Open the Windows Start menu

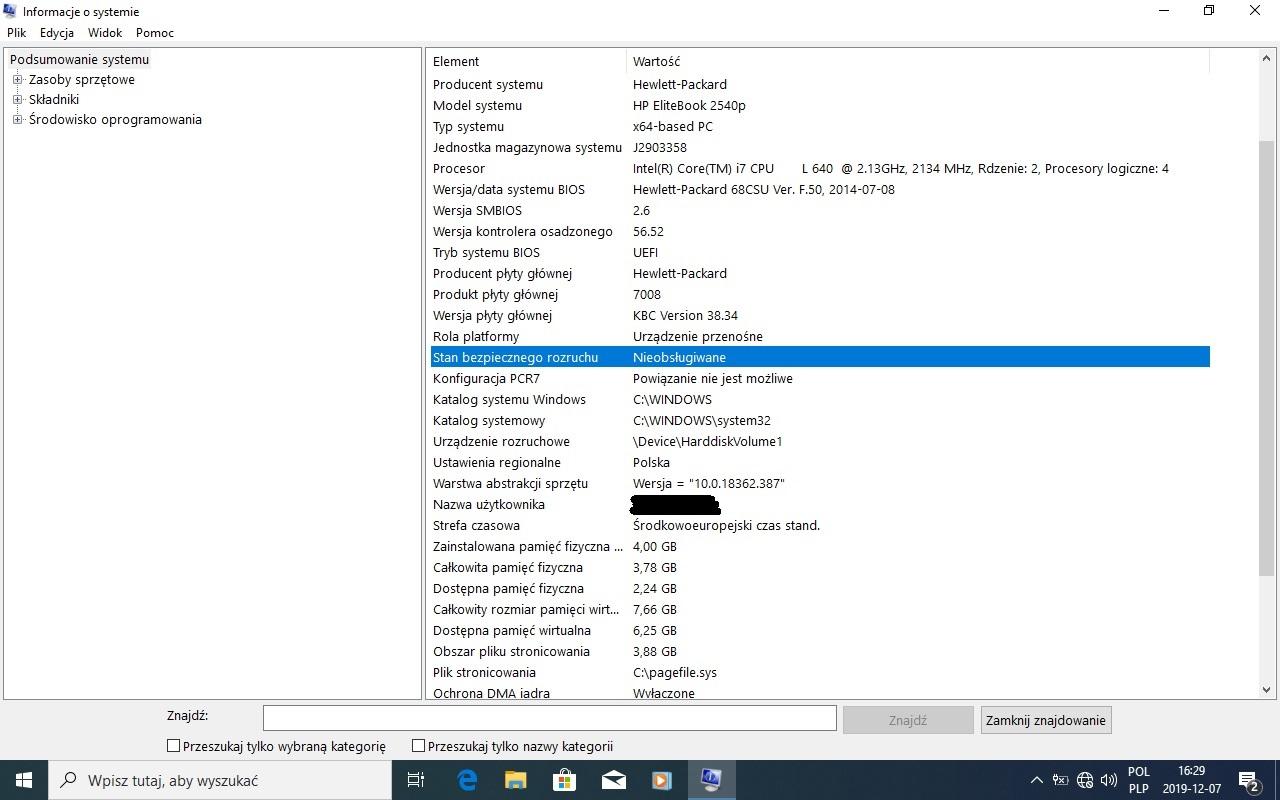point(24,780)
